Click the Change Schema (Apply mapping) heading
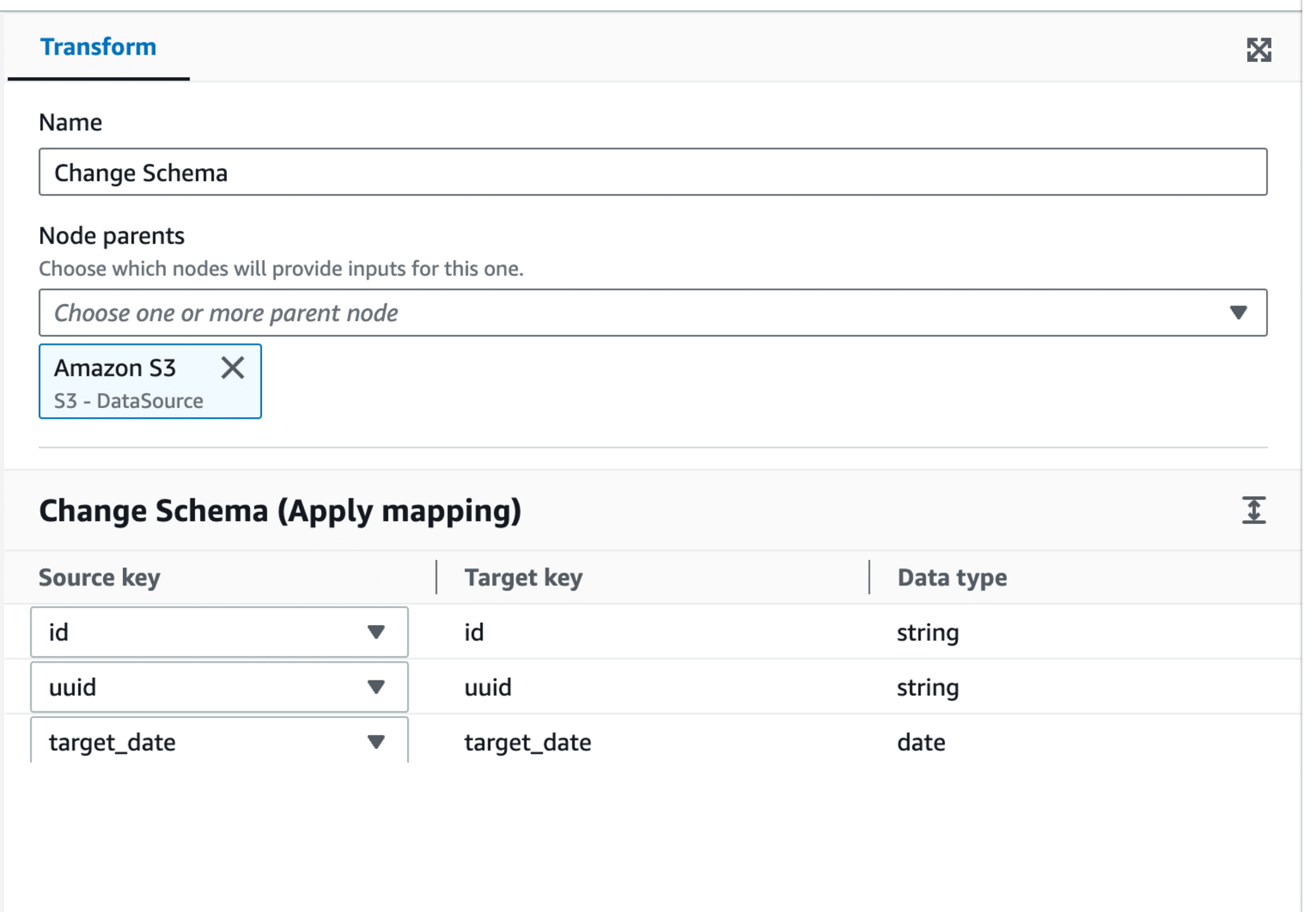 tap(280, 511)
